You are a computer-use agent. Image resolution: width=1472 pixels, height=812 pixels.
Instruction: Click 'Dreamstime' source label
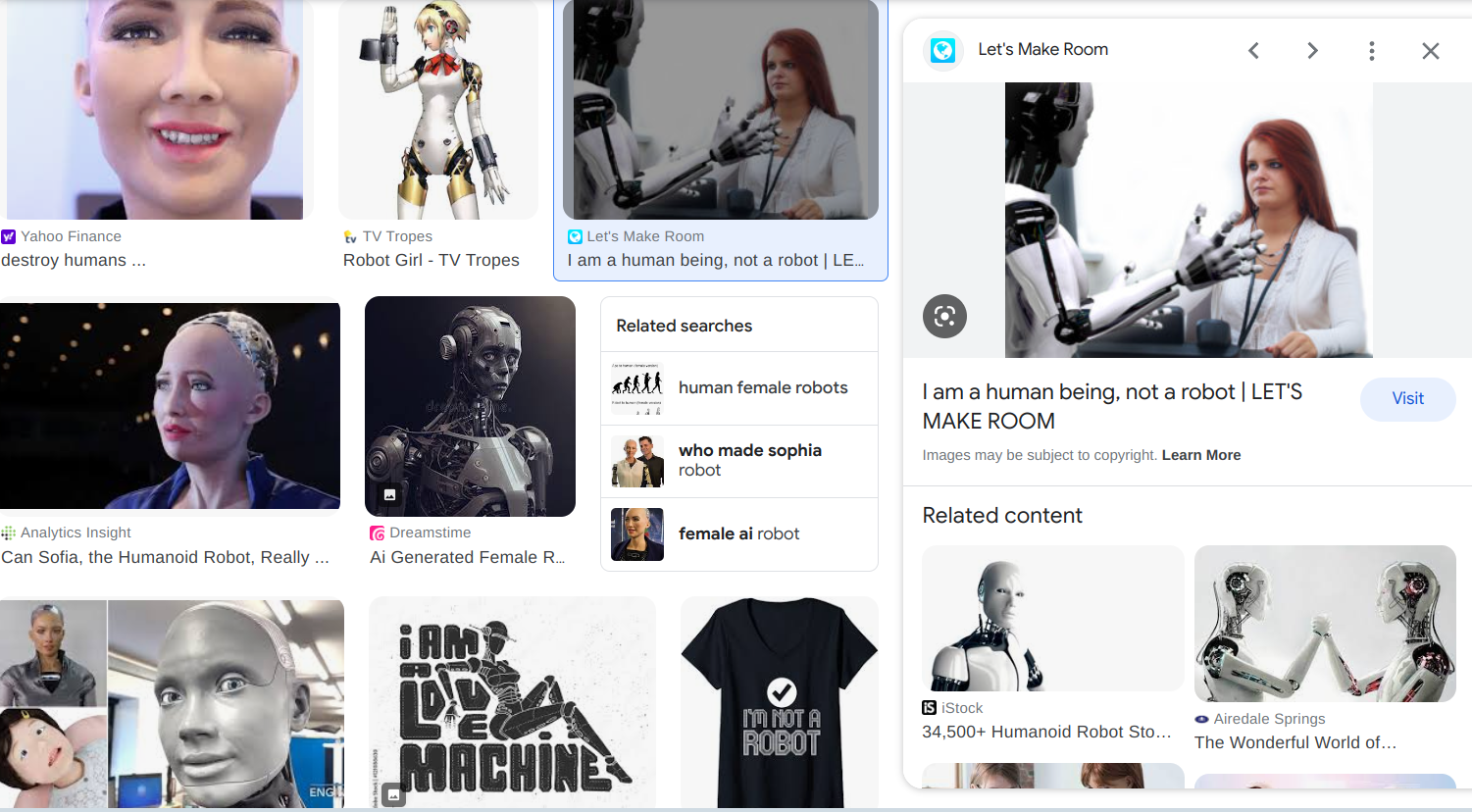431,533
